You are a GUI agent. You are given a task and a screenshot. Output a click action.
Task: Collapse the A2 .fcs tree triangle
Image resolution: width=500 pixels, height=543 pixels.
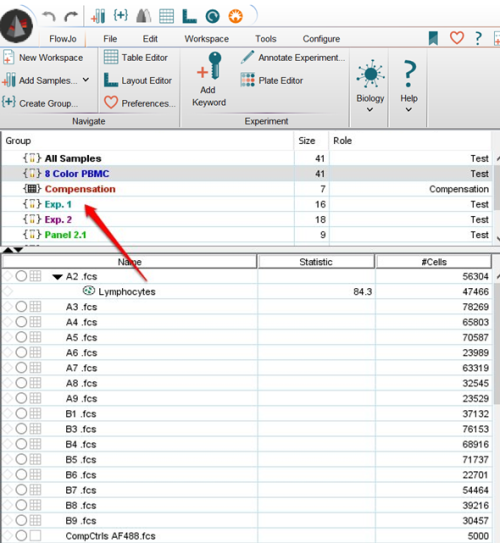(57, 277)
